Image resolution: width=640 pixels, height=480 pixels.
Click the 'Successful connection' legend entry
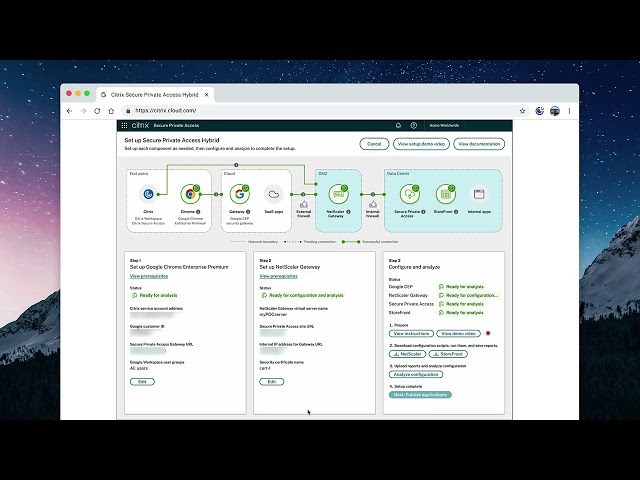(370, 242)
